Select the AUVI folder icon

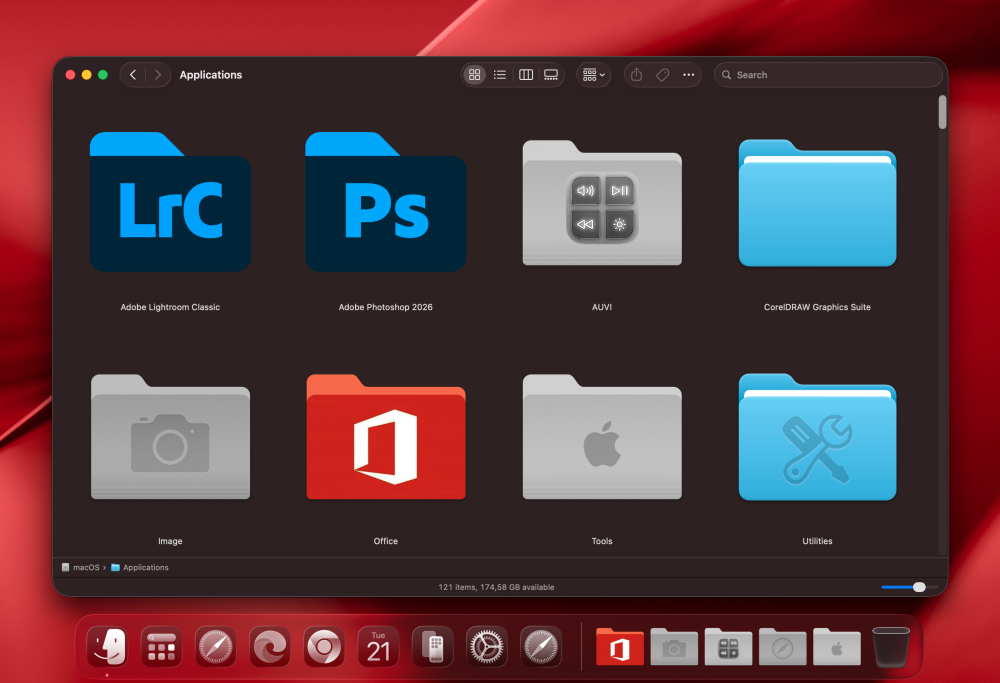[x=602, y=203]
